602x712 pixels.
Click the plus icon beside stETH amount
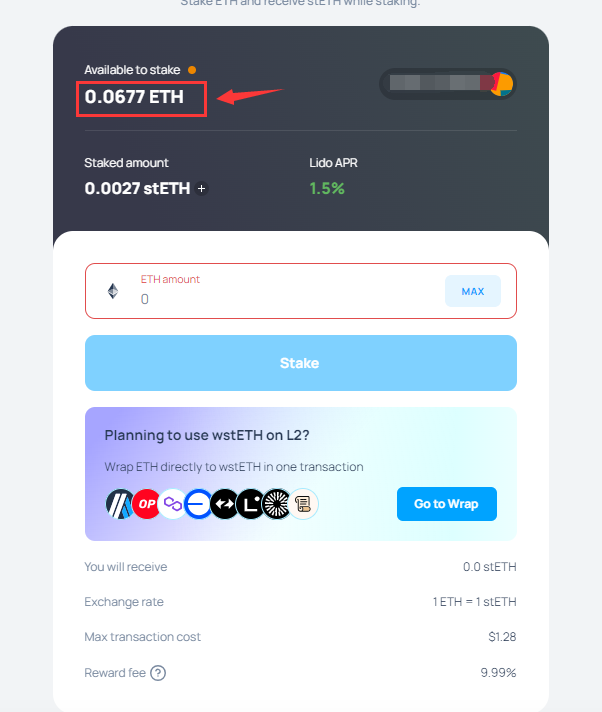[202, 188]
